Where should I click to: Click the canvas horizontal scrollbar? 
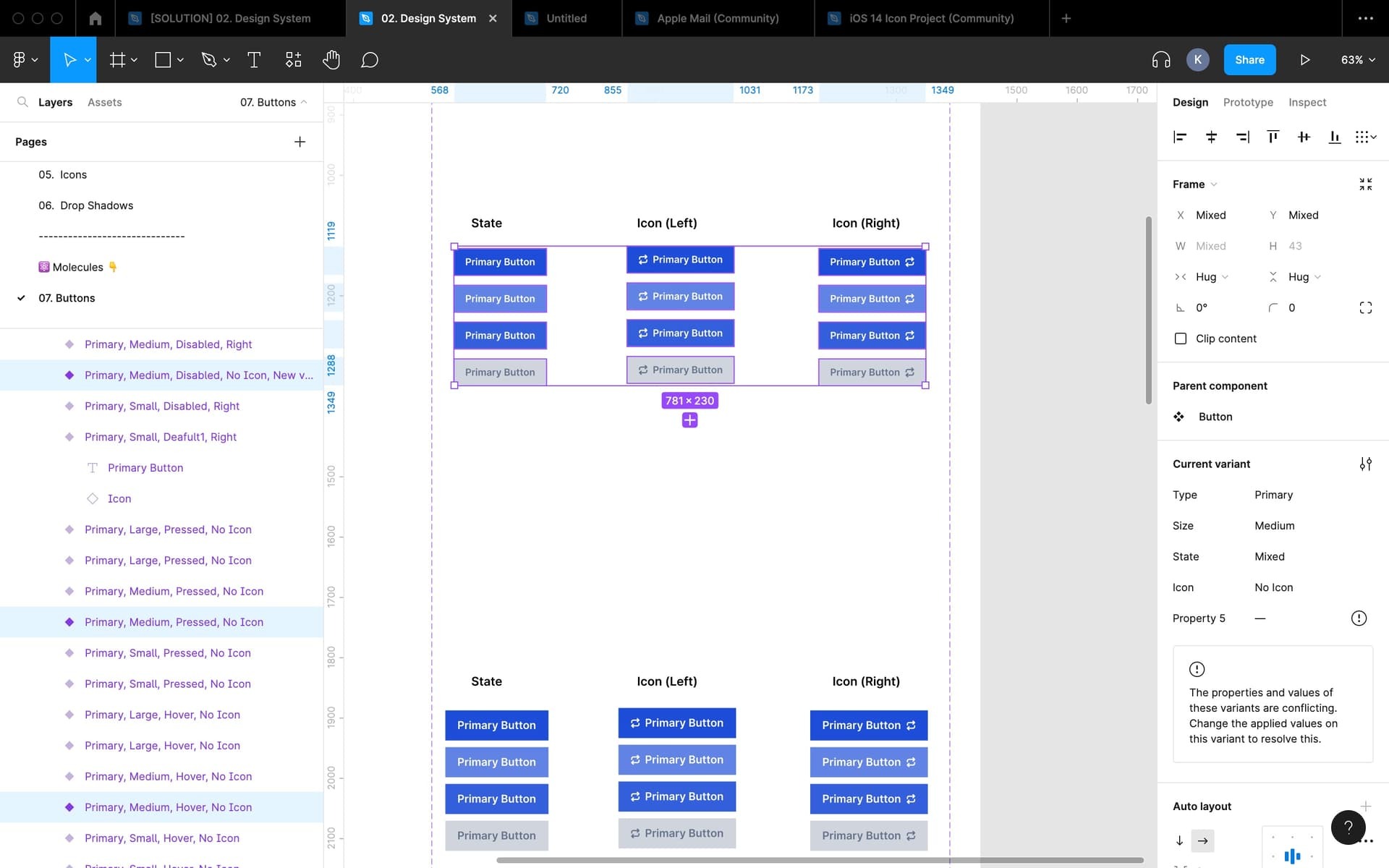coord(820,860)
